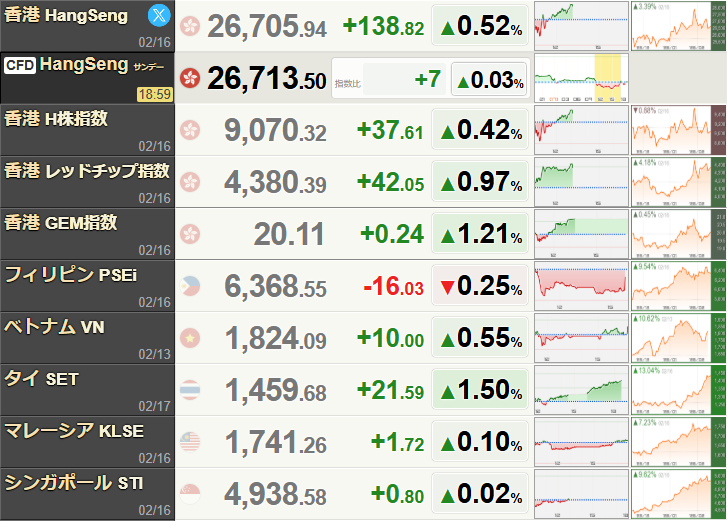Image resolution: width=727 pixels, height=521 pixels.
Task: Open H株指数 long-term orange chart thumbnail
Action: [678, 130]
